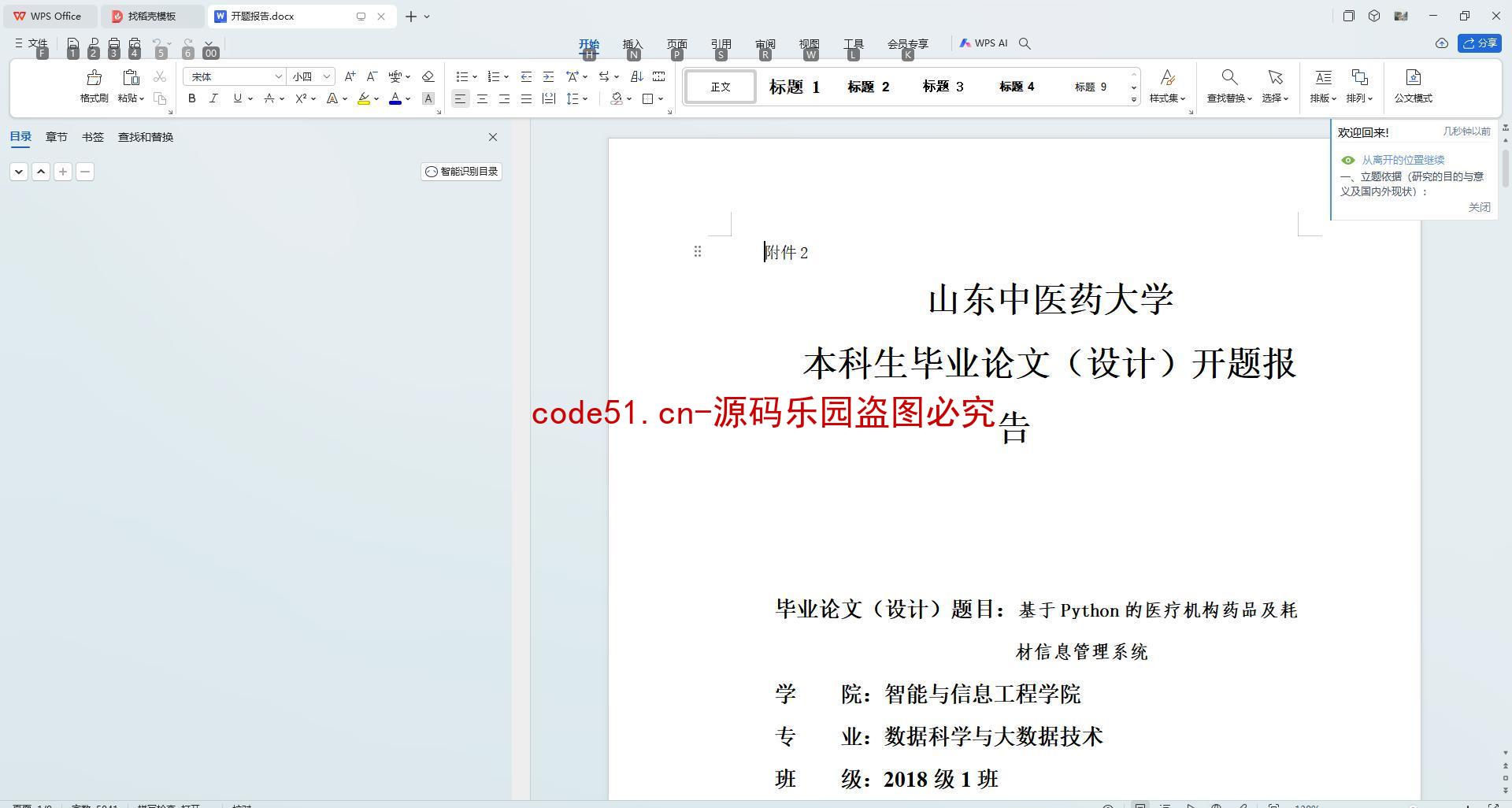Switch to the Bookmarks (书签) pane tab
1512x808 pixels.
[x=92, y=137]
